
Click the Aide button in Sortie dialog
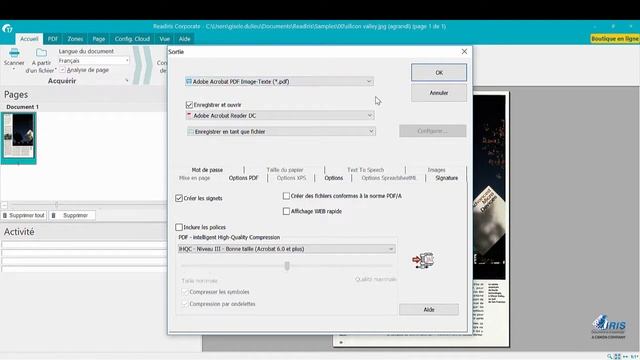click(429, 309)
